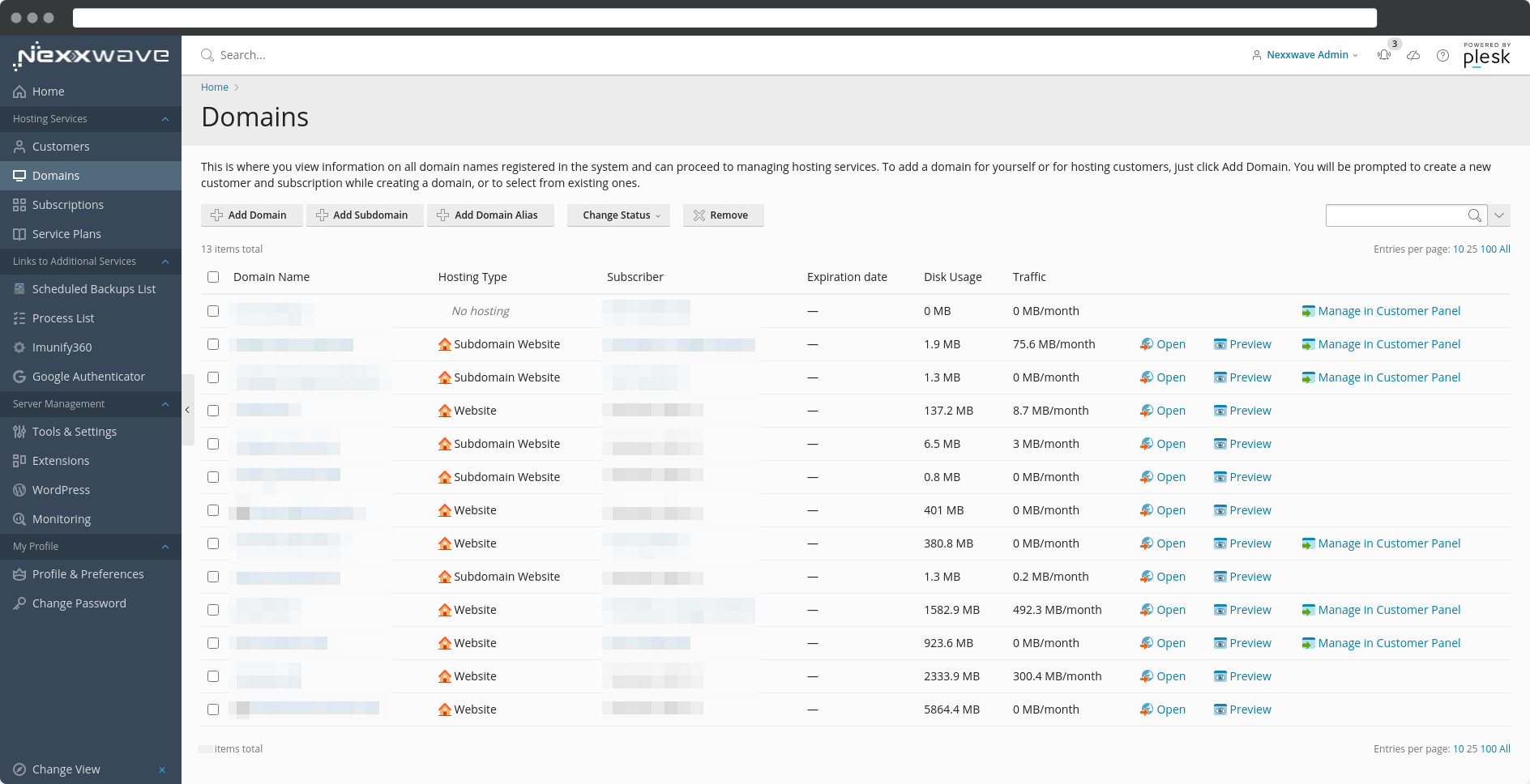Open the Change Status dropdown
The height and width of the screenshot is (784, 1530).
[618, 215]
